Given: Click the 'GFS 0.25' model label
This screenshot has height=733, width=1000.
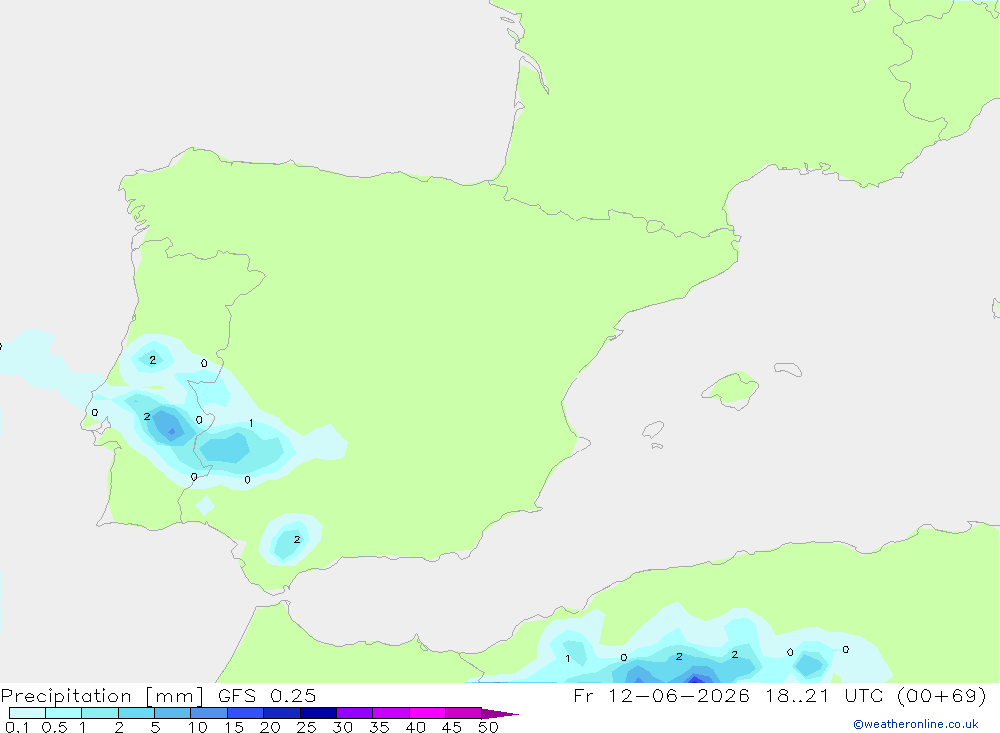Looking at the screenshot, I should (x=267, y=695).
